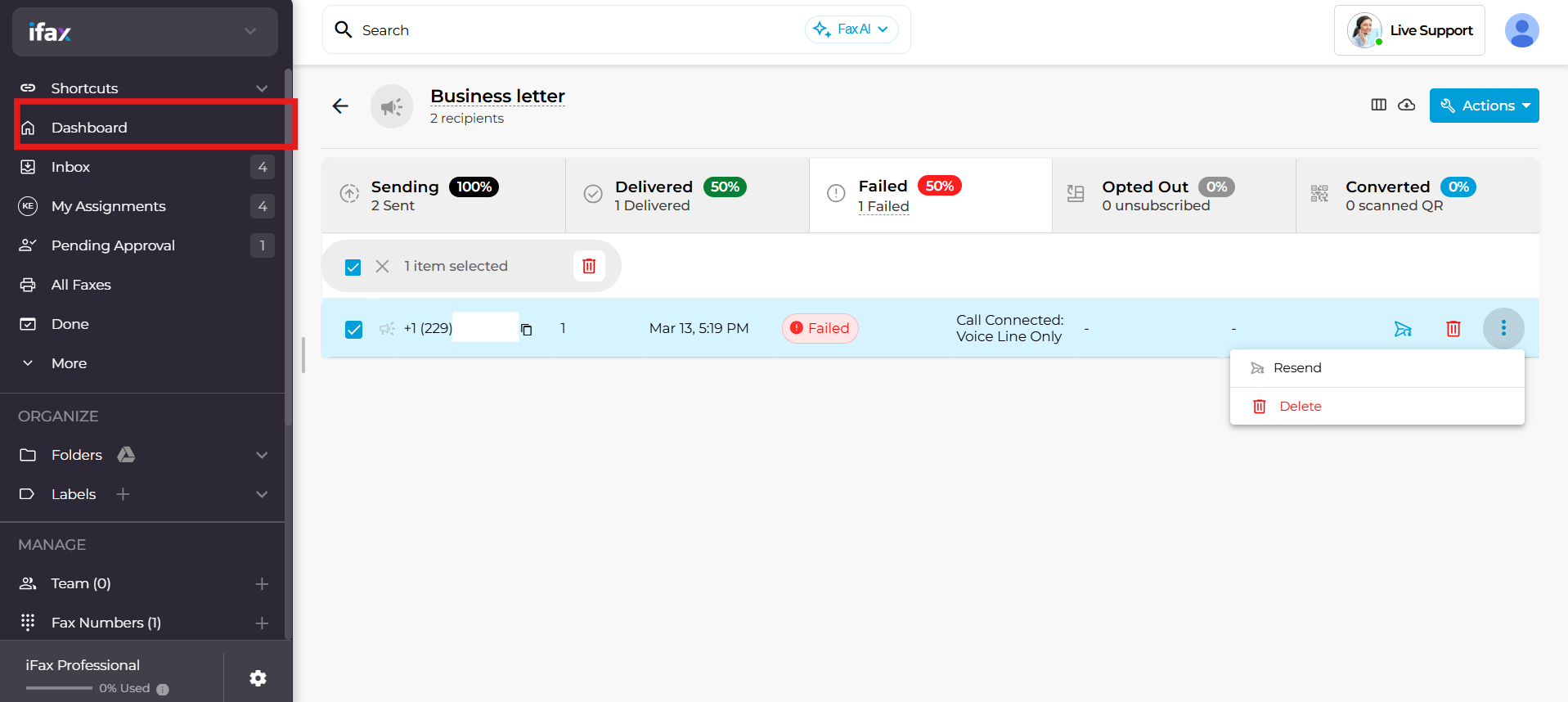Choose Delete from the context menu
This screenshot has width=1568, height=702.
pyautogui.click(x=1377, y=407)
